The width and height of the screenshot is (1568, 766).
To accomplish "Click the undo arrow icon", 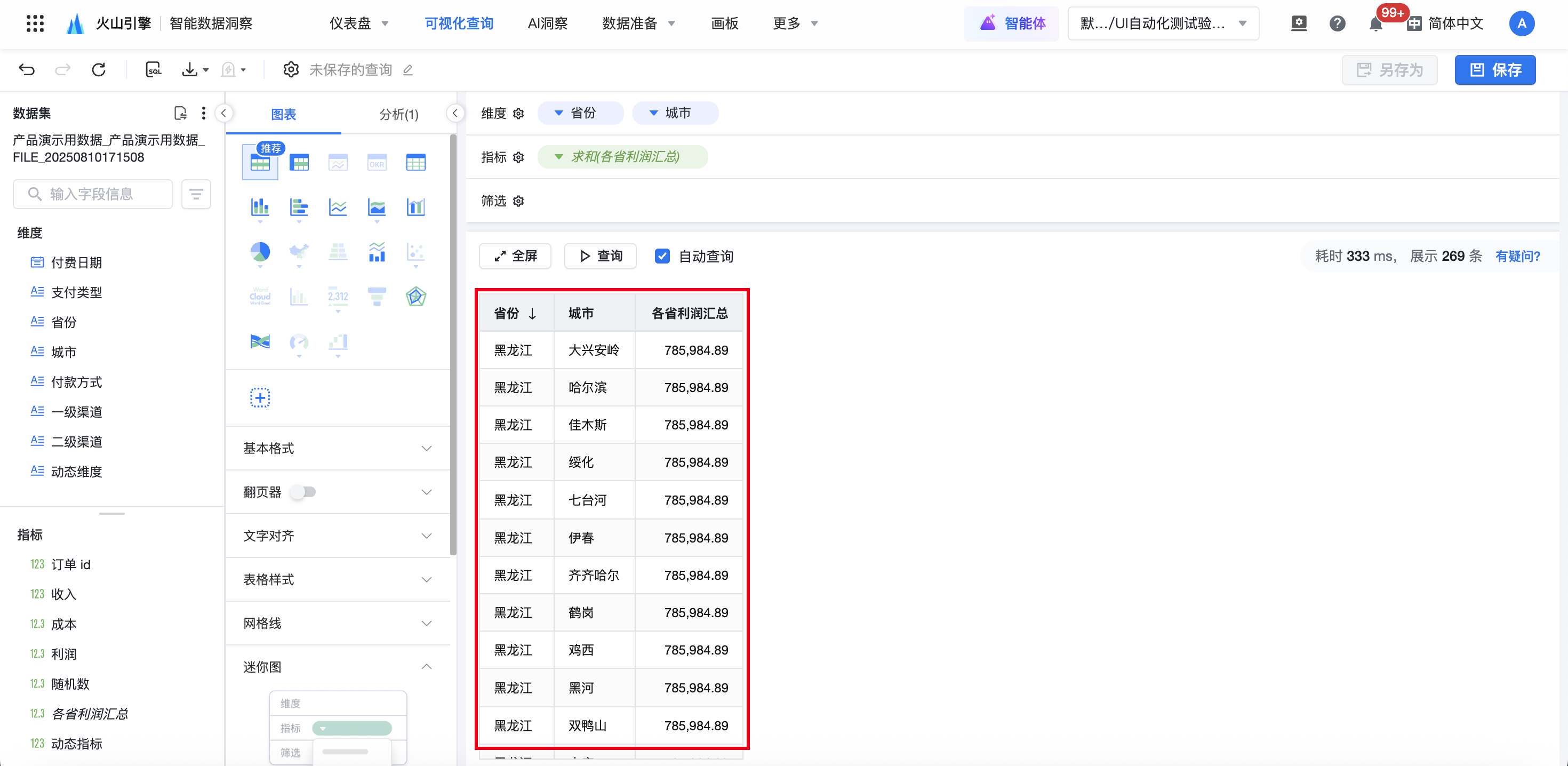I will 27,69.
